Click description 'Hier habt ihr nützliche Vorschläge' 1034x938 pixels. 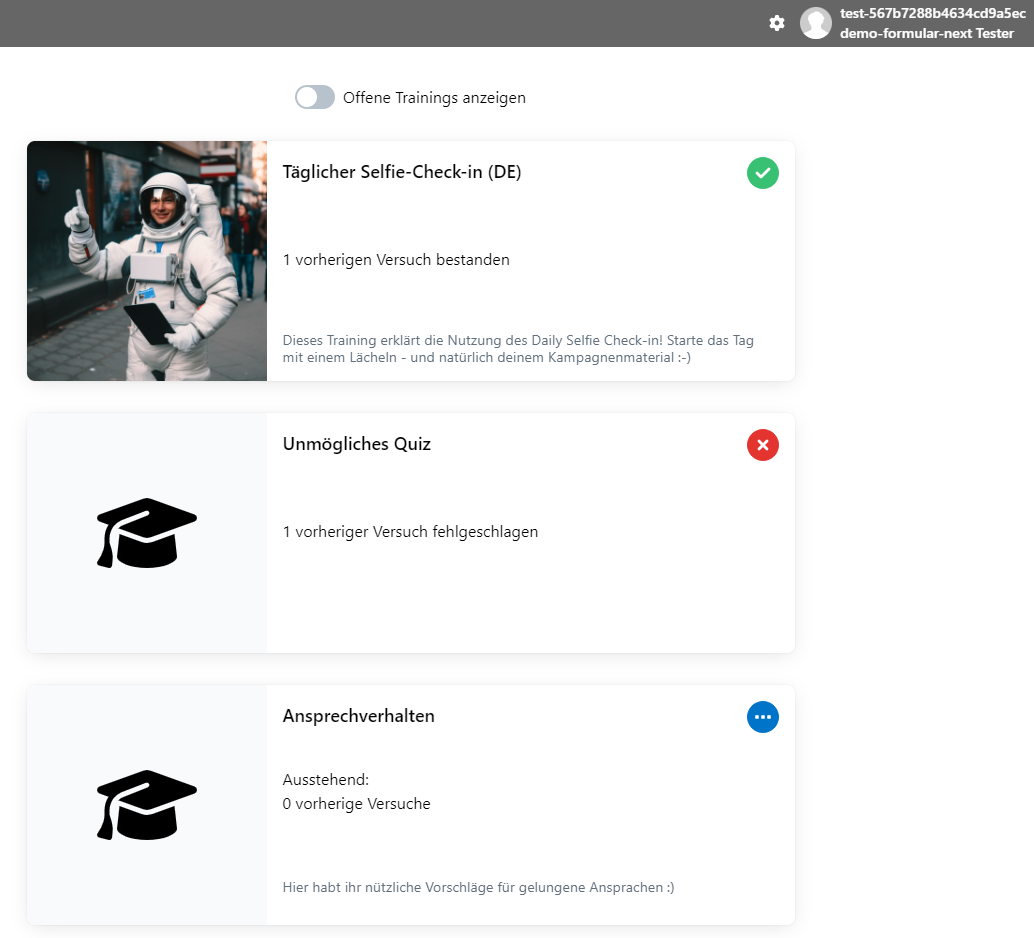click(x=478, y=888)
